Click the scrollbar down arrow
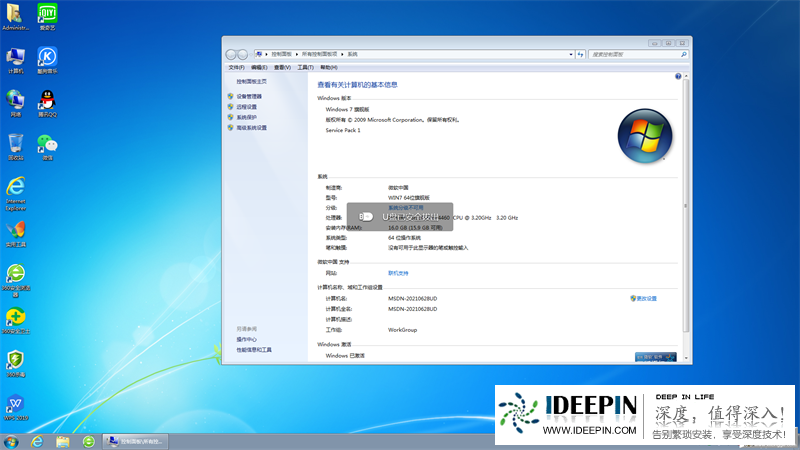The height and width of the screenshot is (450, 800). click(686, 358)
